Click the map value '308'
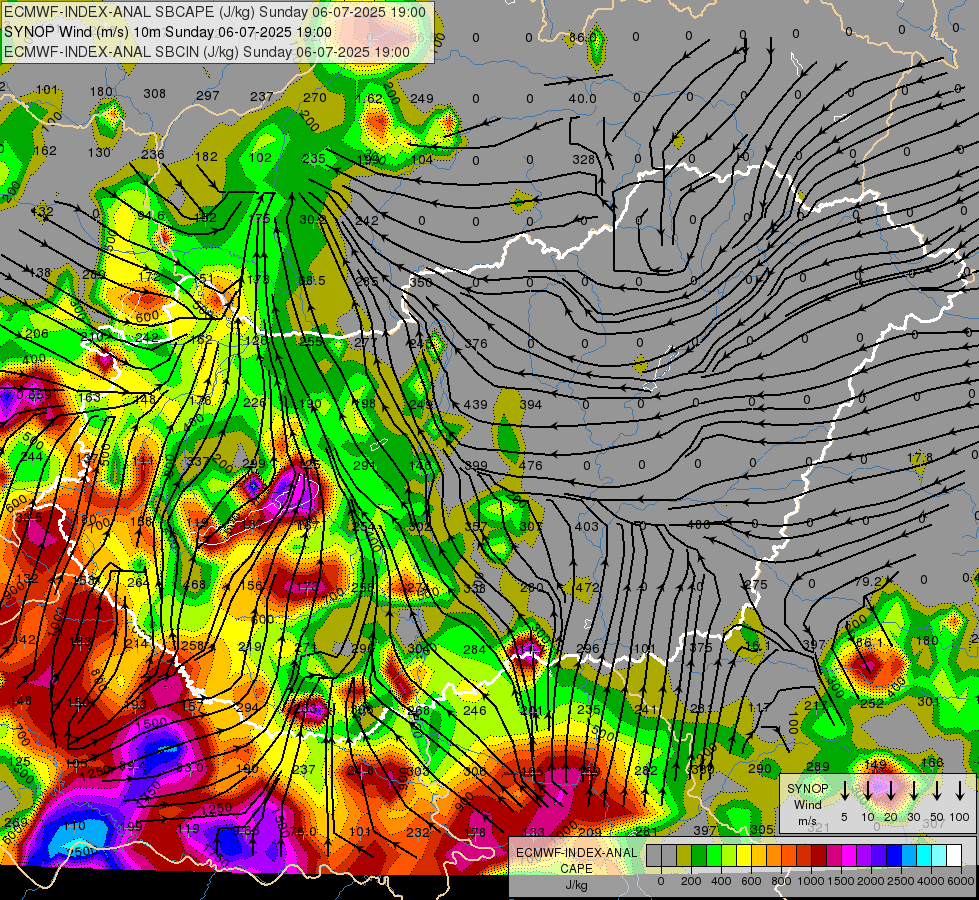979x900 pixels. click(x=155, y=94)
